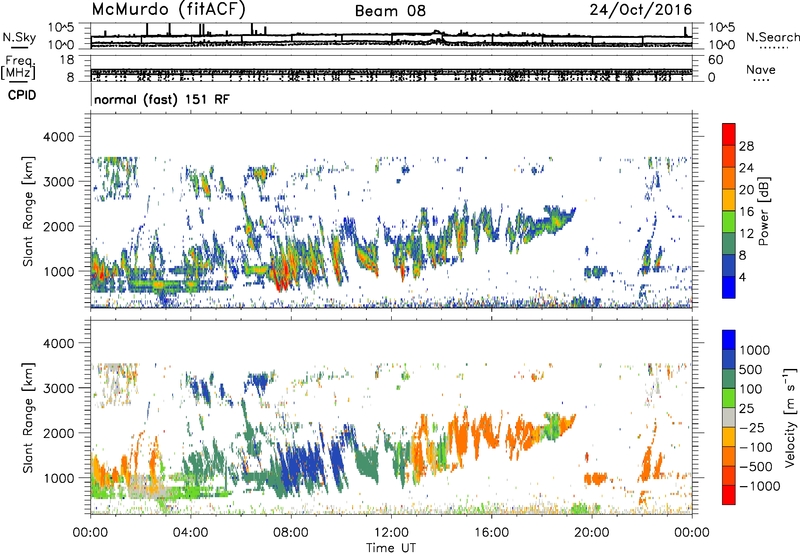Click the "4" tick on Power colorbar
The height and width of the screenshot is (554, 800).
point(742,277)
